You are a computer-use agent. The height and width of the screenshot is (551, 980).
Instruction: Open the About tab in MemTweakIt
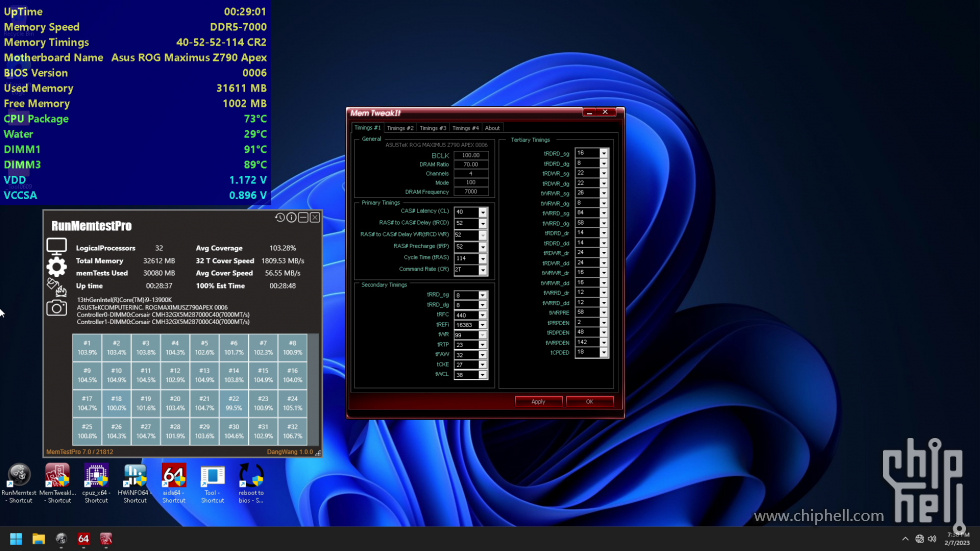click(492, 128)
